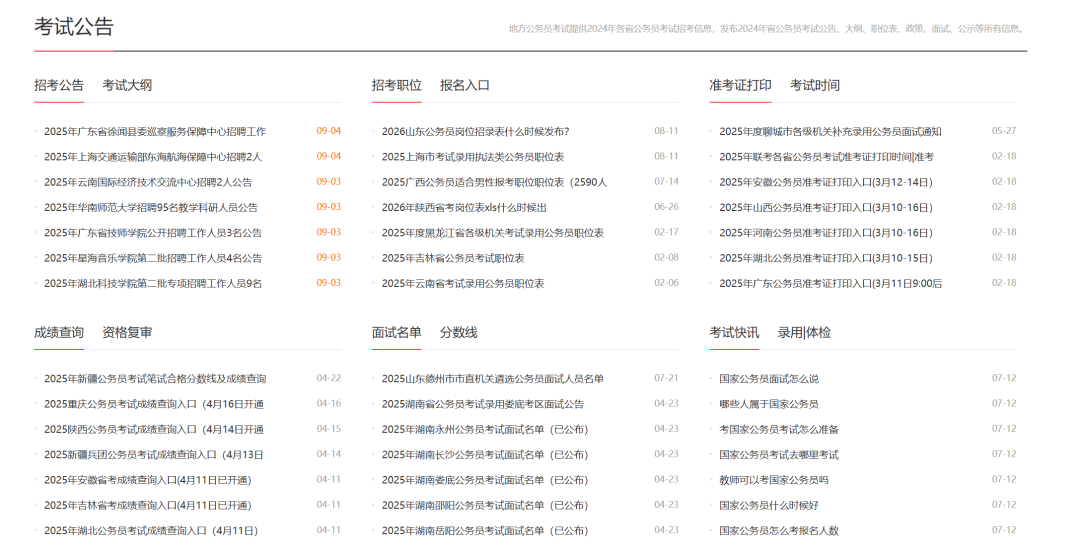Select the 资格复审 tab
The width and height of the screenshot is (1080, 550).
coord(127,333)
